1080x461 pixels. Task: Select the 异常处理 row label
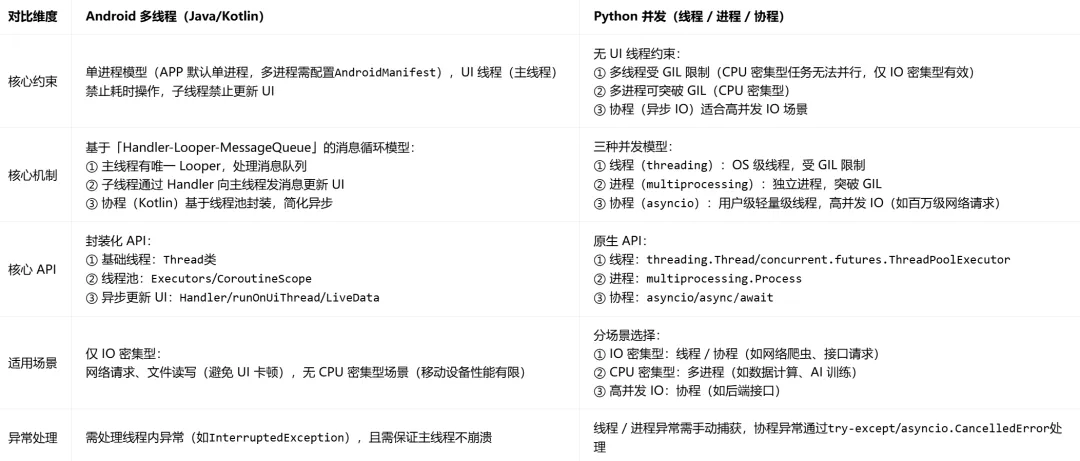[33, 437]
